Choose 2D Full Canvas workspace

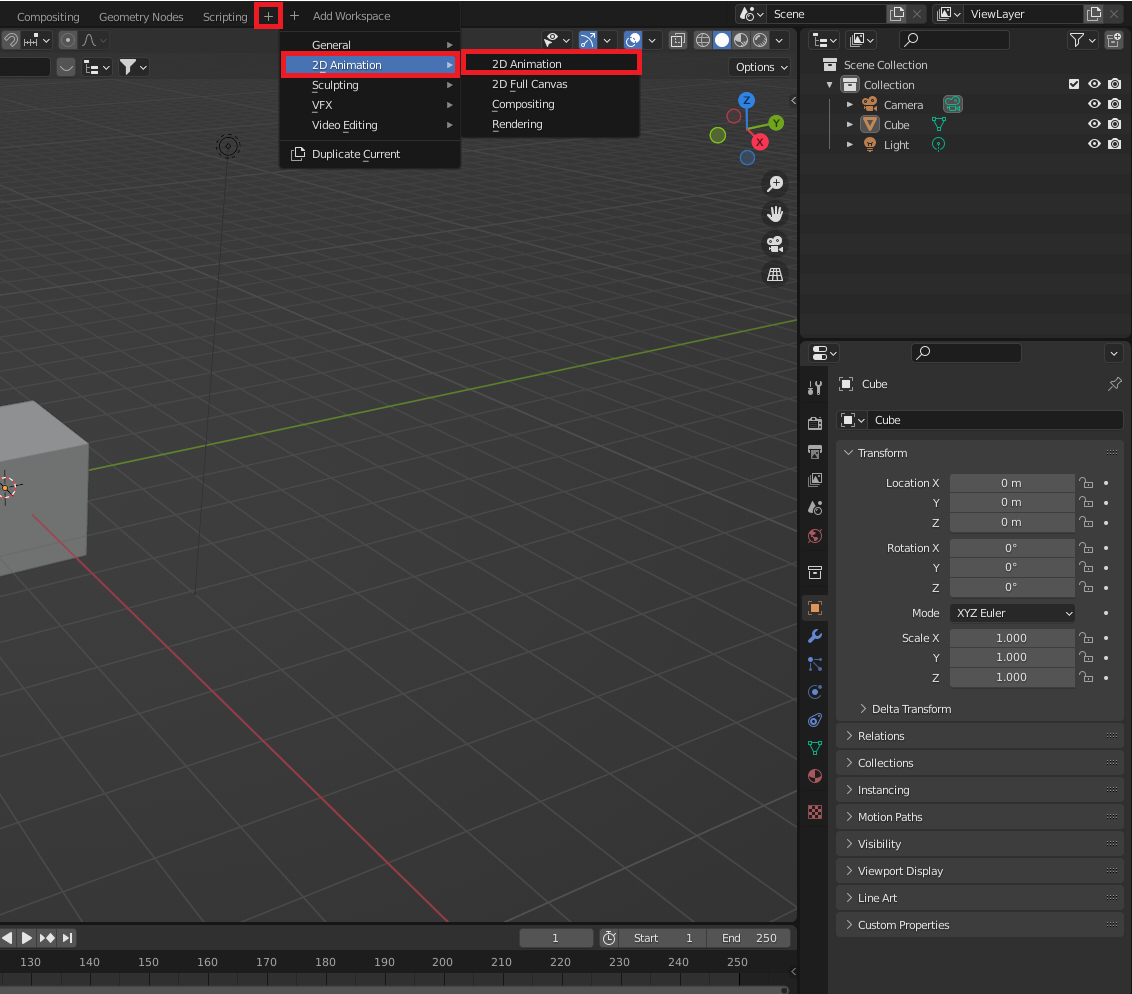pos(551,84)
